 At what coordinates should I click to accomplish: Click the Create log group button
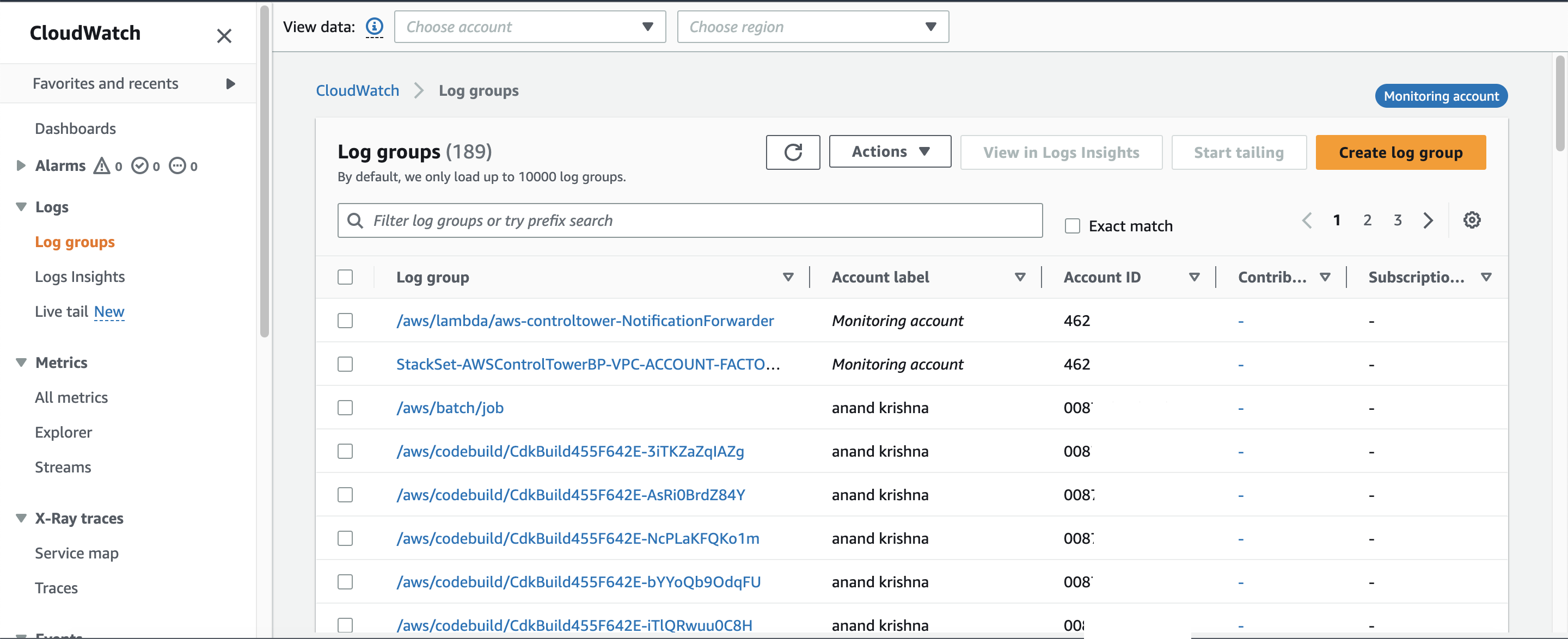click(x=1400, y=152)
